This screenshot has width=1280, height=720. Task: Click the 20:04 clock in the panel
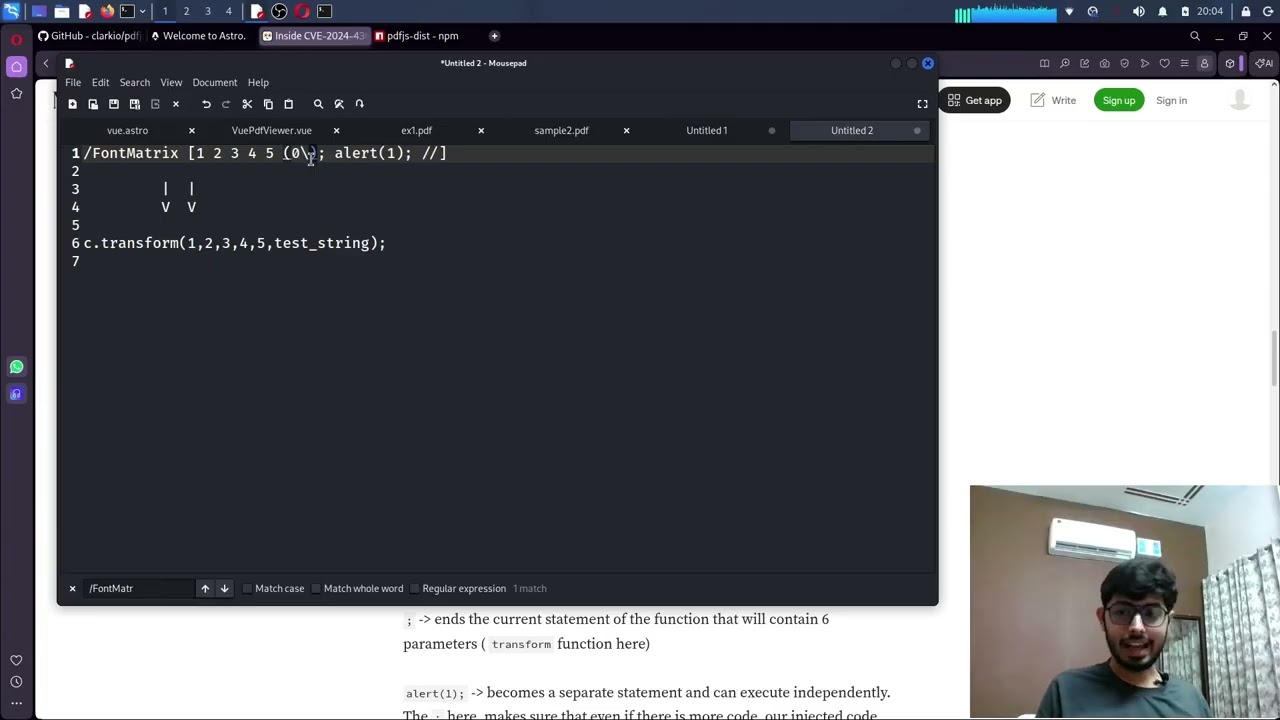(1210, 11)
